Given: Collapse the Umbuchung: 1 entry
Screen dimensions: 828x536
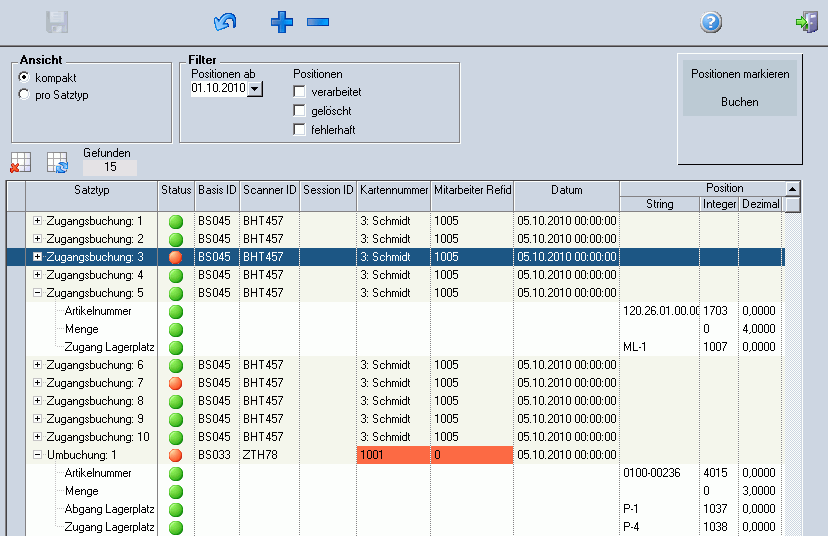Looking at the screenshot, I should 38,455.
